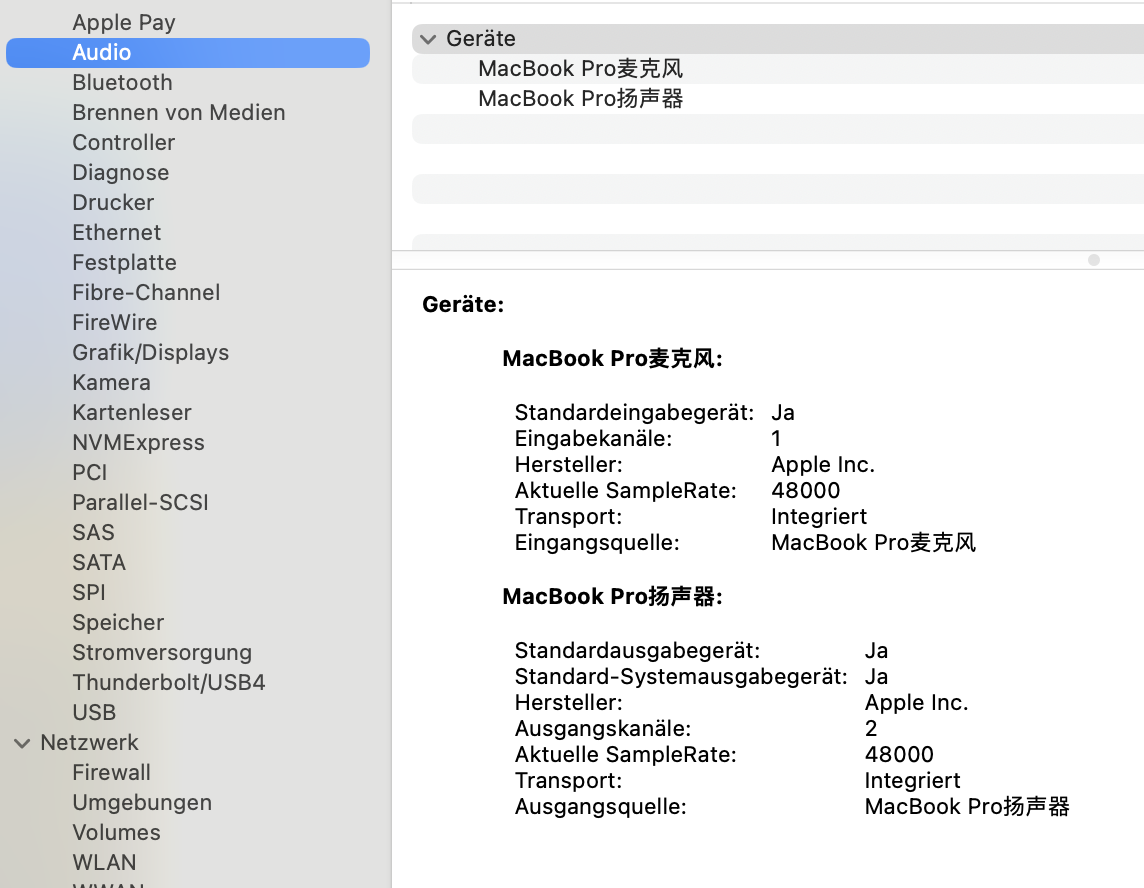Image resolution: width=1144 pixels, height=888 pixels.
Task: Select Diagnose in the sidebar
Action: tap(121, 172)
